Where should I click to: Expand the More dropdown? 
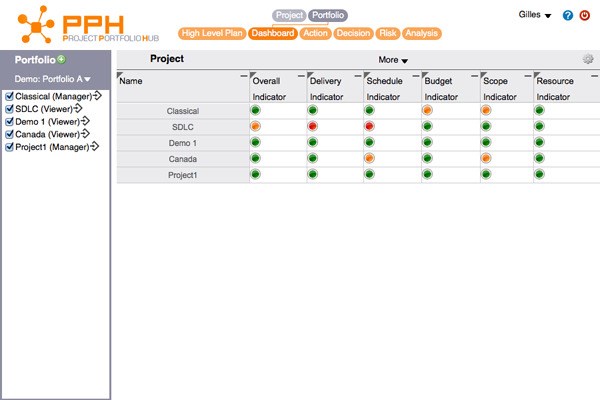click(393, 60)
